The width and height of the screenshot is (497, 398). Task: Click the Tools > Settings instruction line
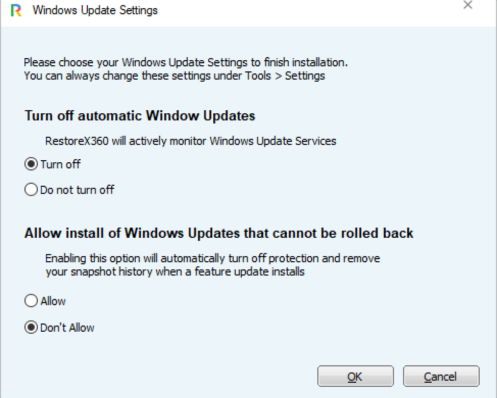pyautogui.click(x=174, y=76)
